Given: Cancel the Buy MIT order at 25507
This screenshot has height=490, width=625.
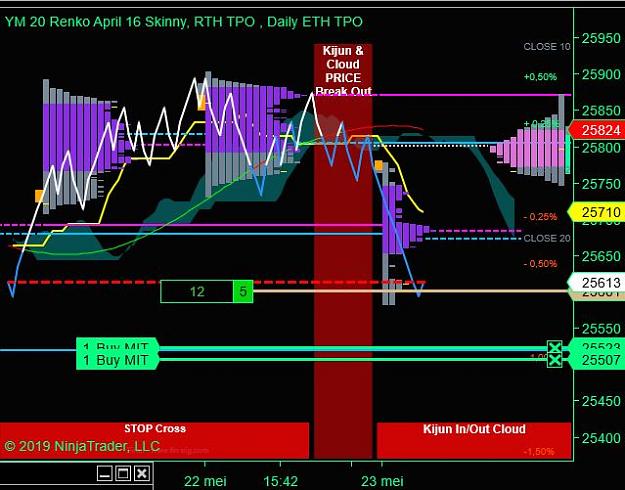Looking at the screenshot, I should coord(554,360).
